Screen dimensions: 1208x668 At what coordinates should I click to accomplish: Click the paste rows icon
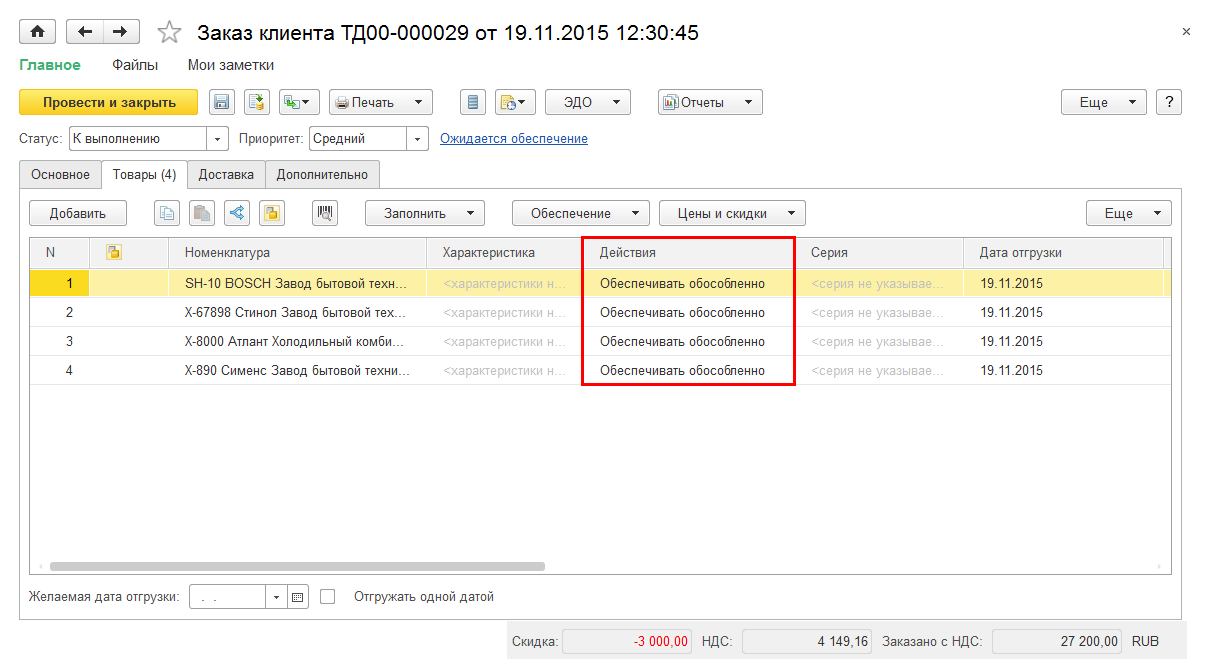pos(202,213)
